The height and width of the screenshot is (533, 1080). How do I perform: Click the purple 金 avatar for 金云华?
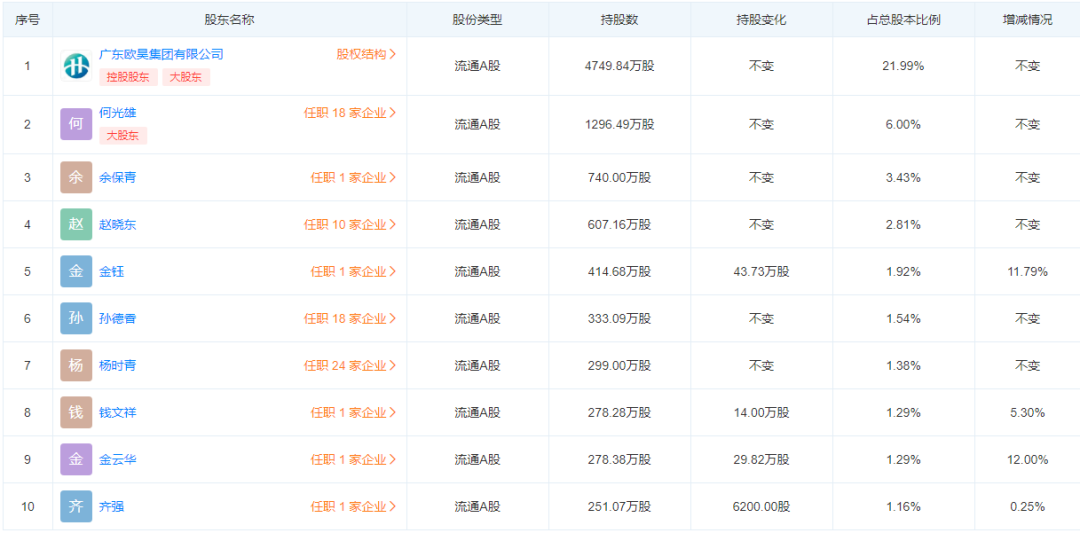coord(76,459)
